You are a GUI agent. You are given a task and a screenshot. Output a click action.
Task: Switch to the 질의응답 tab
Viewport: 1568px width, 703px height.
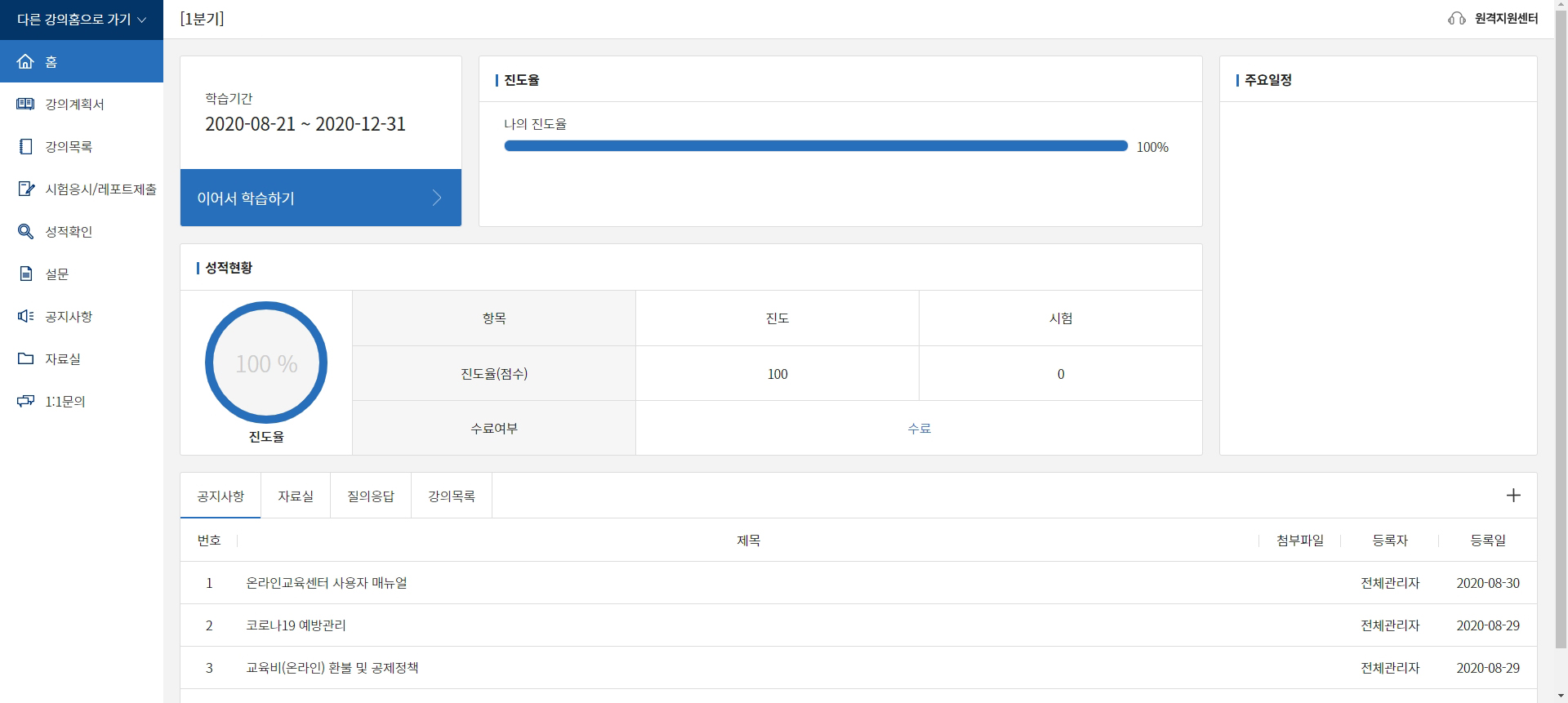click(x=371, y=496)
